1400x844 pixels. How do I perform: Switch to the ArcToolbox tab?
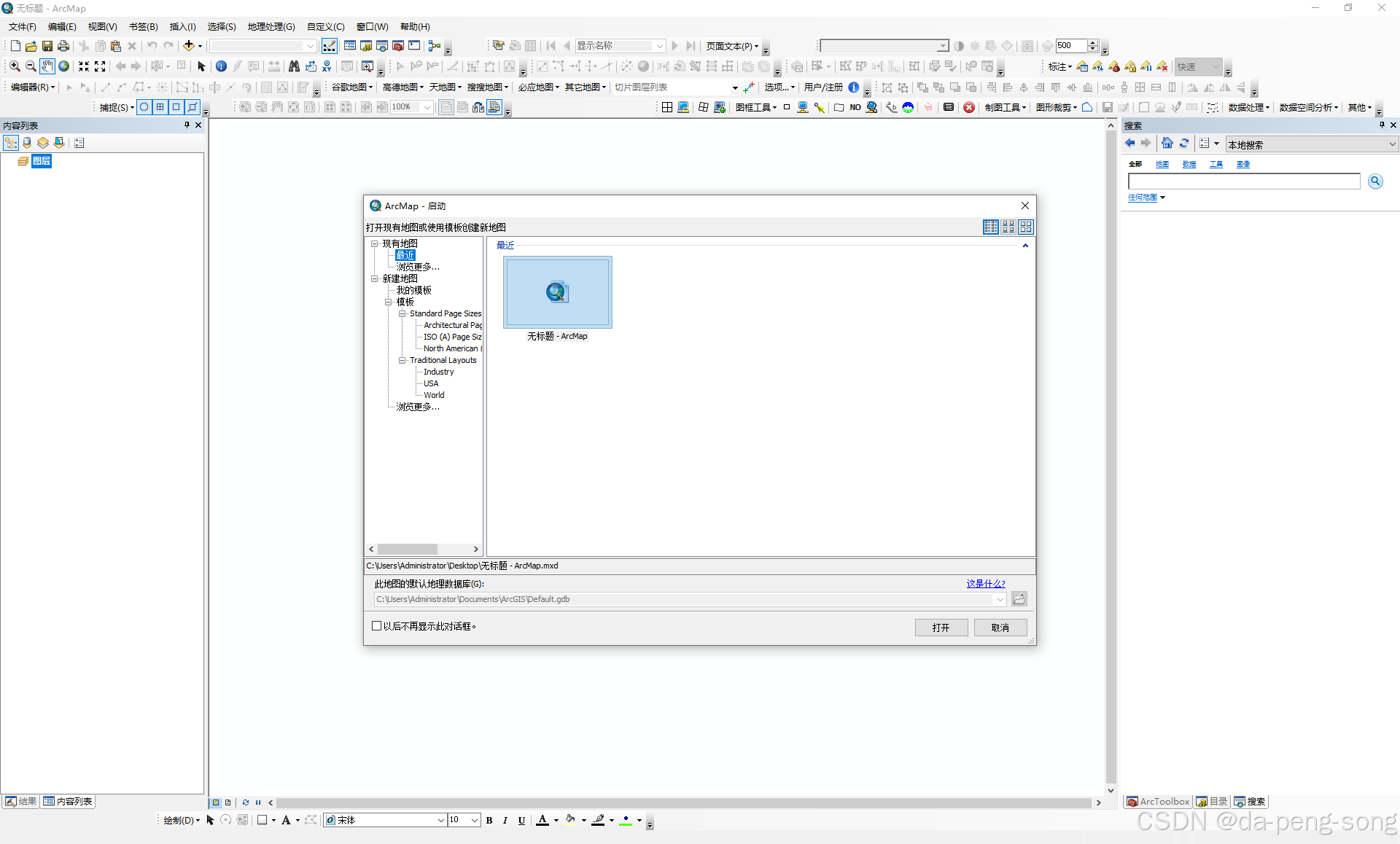pyautogui.click(x=1158, y=802)
